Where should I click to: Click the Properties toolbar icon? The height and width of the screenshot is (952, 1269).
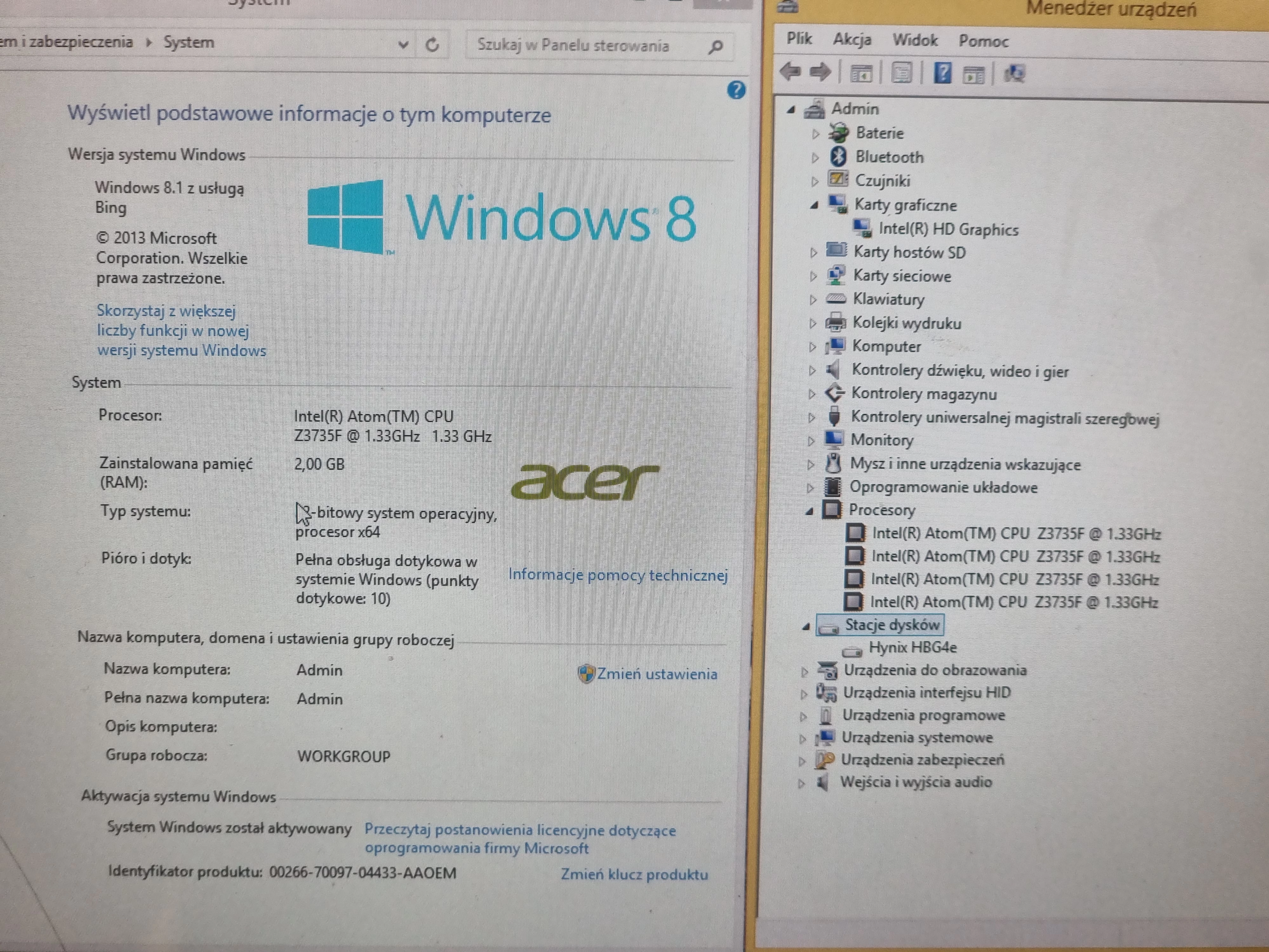tap(901, 73)
